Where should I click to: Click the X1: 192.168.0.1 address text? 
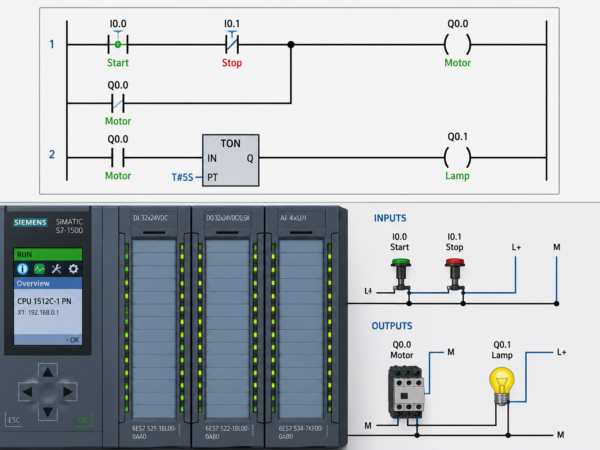tap(38, 313)
